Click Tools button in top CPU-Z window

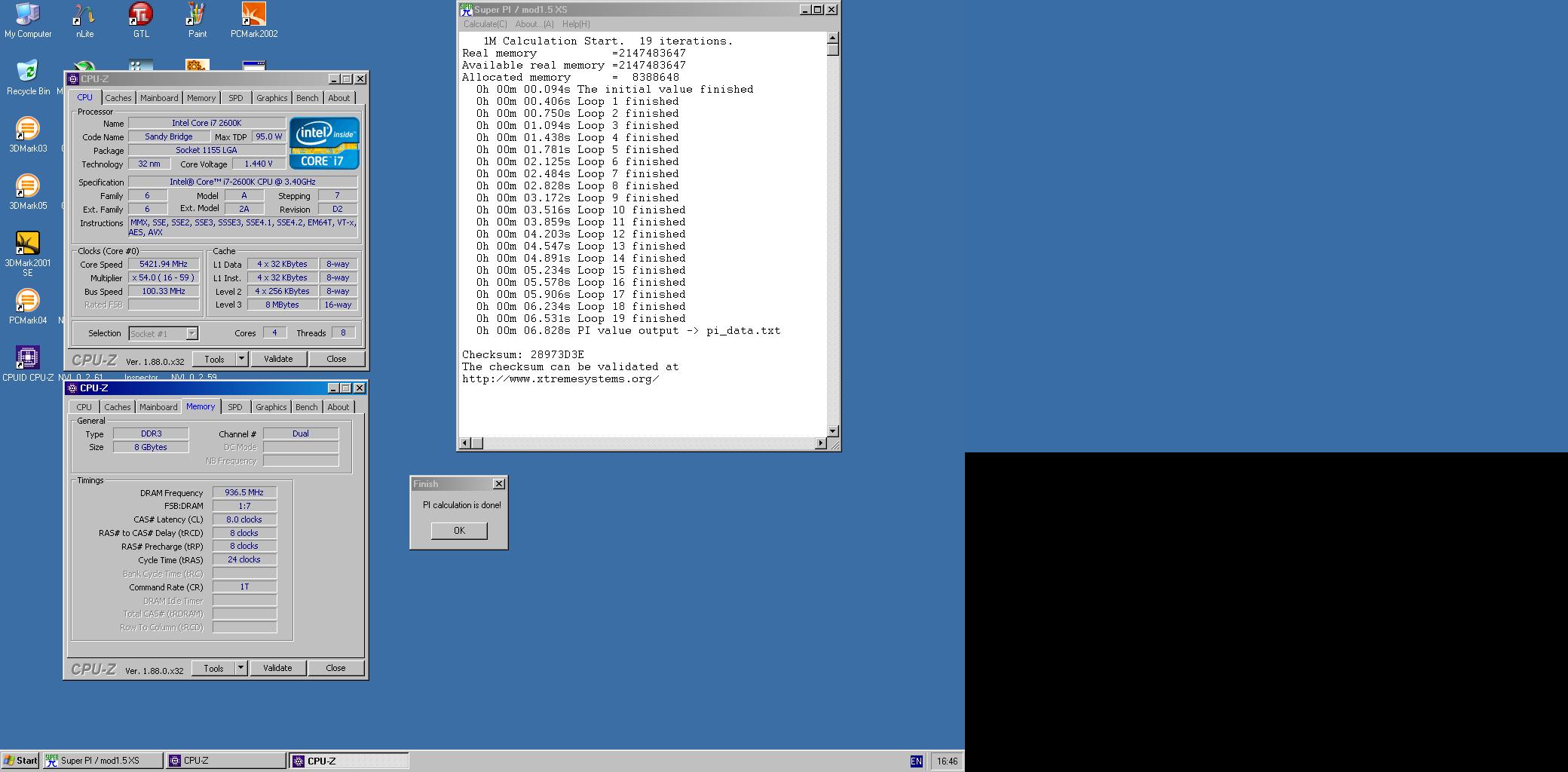pyautogui.click(x=215, y=359)
